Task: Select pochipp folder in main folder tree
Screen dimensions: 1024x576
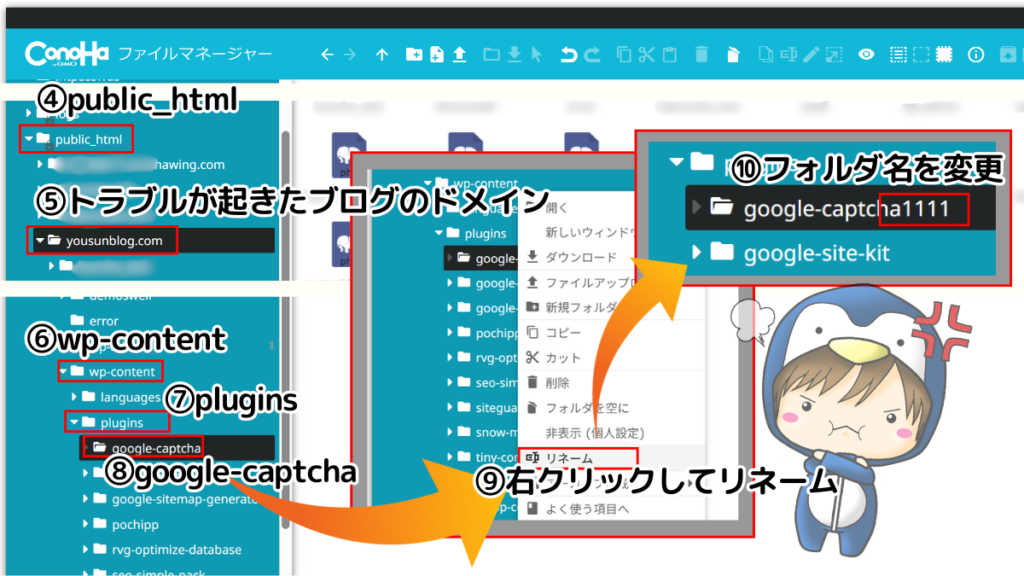Action: coord(135,524)
